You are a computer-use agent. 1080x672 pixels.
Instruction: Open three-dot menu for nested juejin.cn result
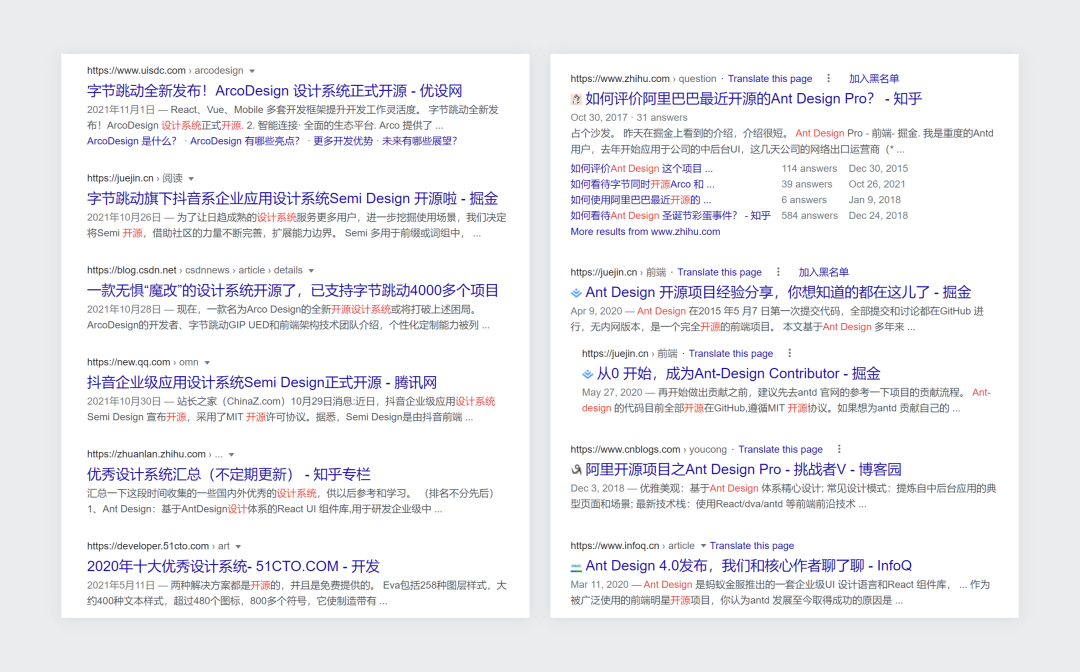coord(789,353)
